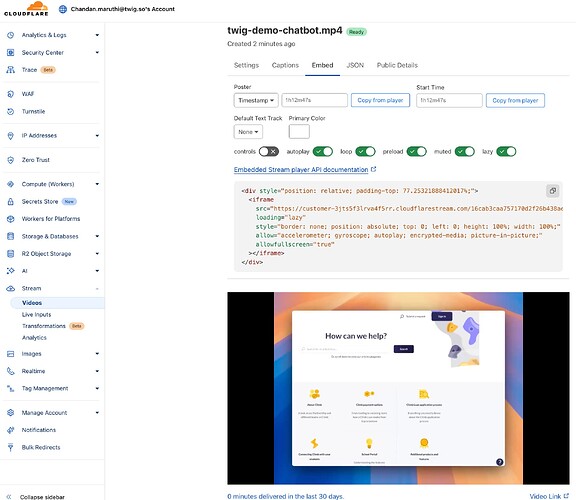Viewport: 576px width, 500px height.
Task: Open the Poster Timestamp dropdown
Action: pos(256,100)
